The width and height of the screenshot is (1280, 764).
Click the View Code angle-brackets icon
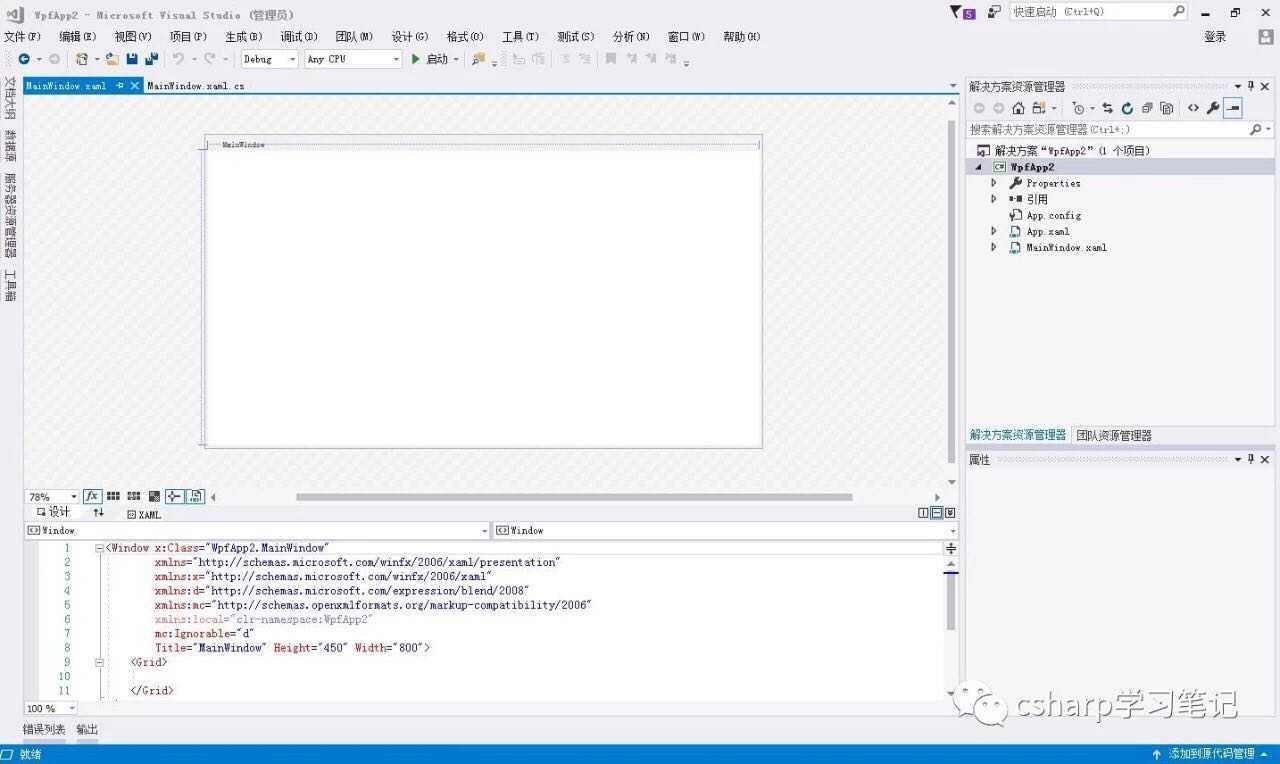click(1193, 108)
